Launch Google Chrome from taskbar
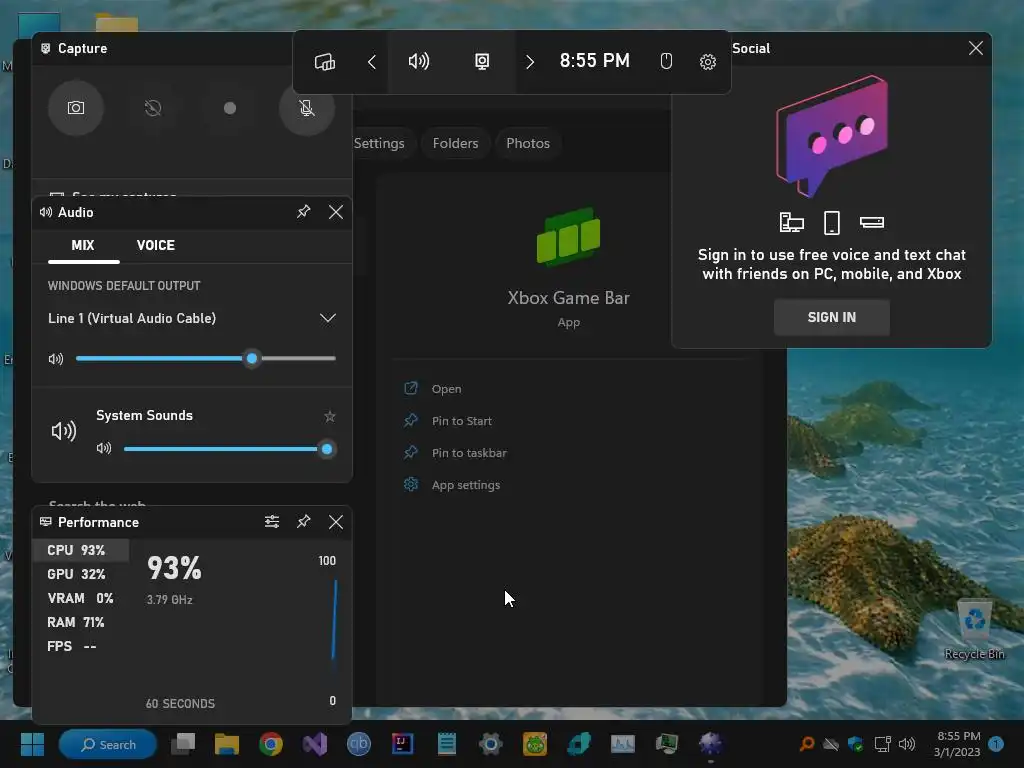 tap(270, 744)
